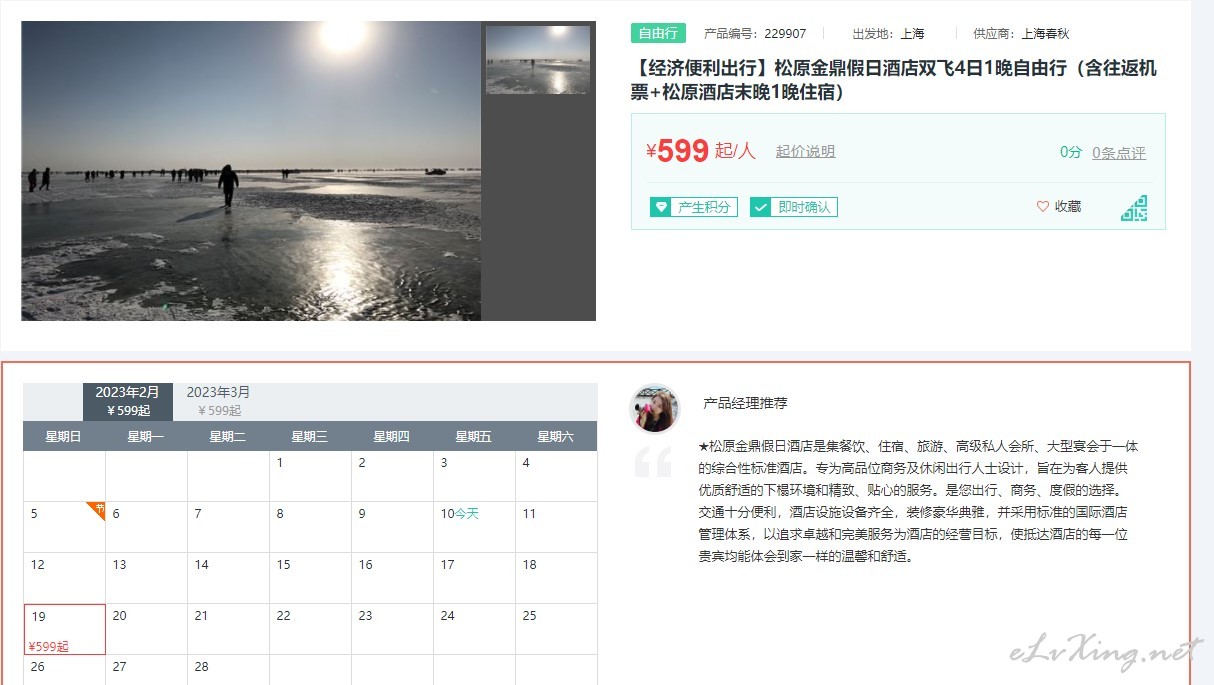Click the orange holiday marker on the 5th

[97, 509]
